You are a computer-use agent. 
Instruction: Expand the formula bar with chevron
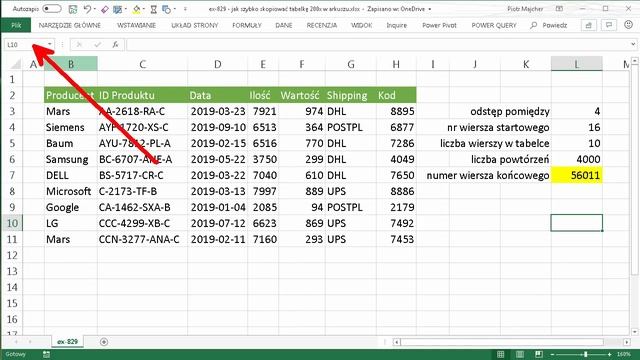click(633, 44)
